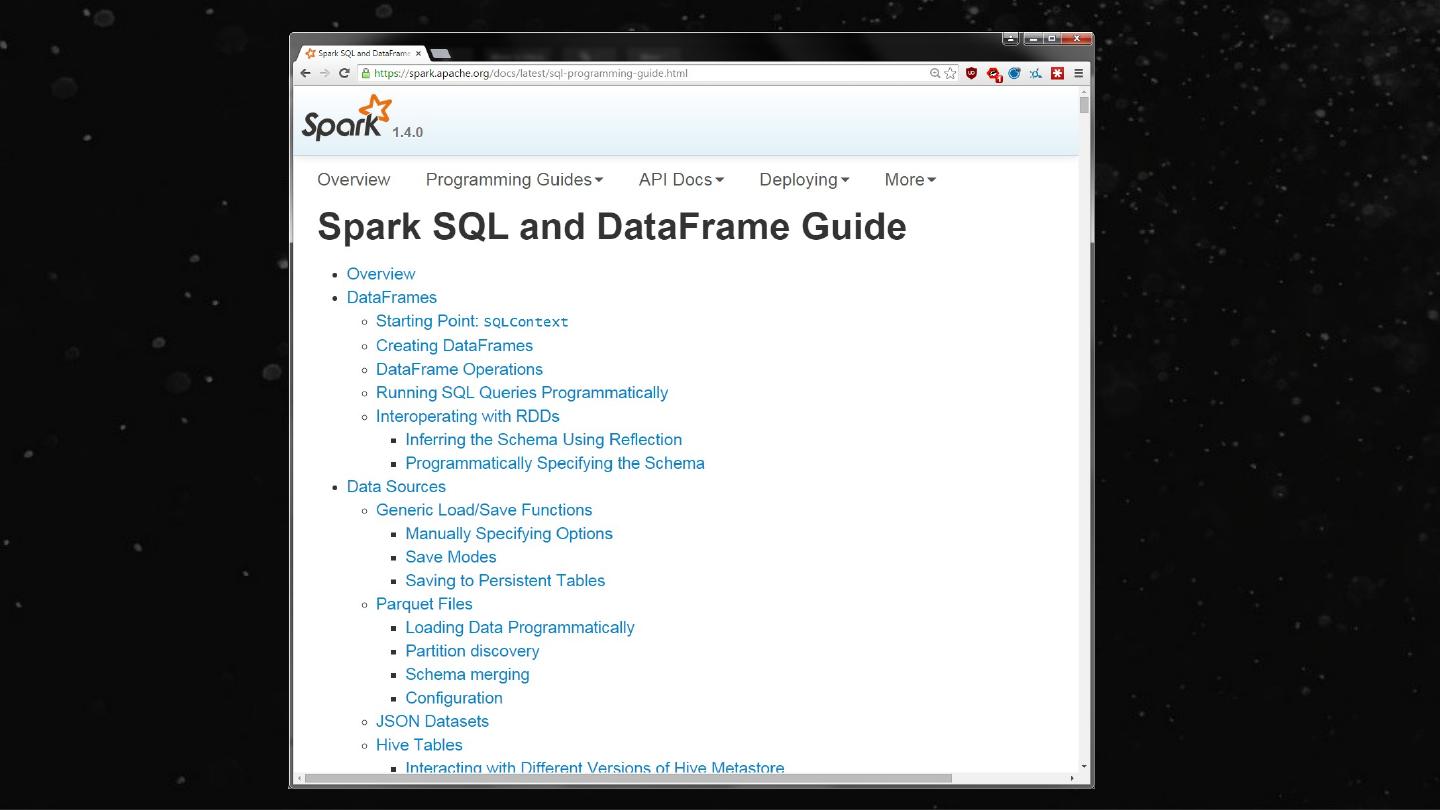Screen dimensions: 1440x810
Task: Click the browser forward arrow
Action: click(x=325, y=73)
